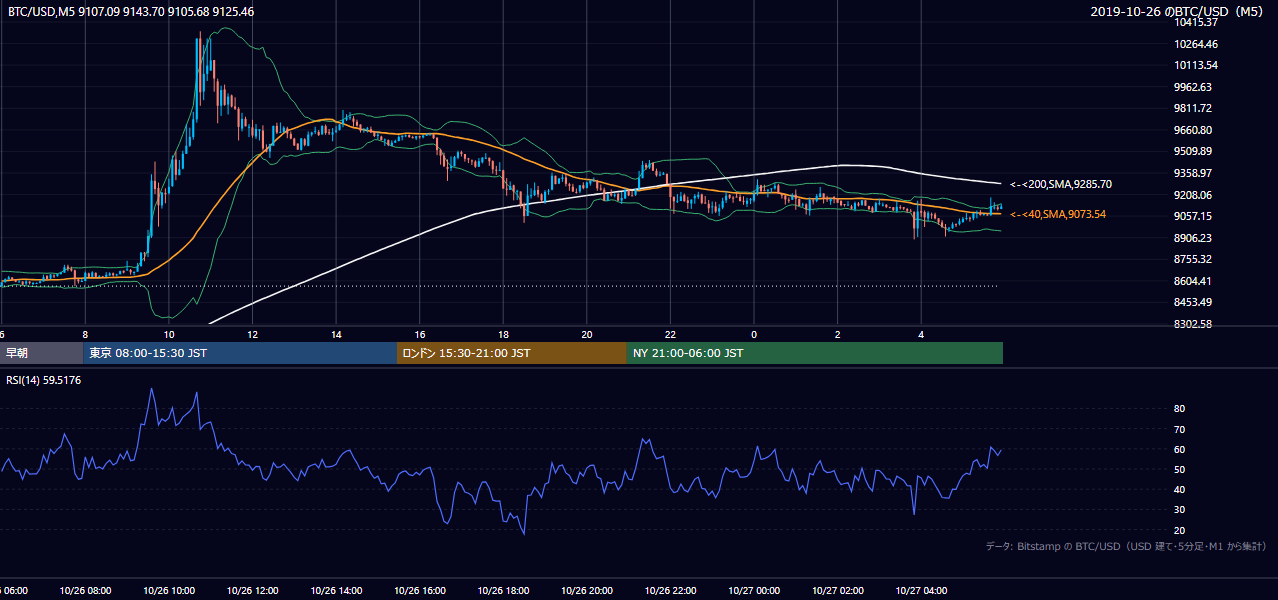Click the 10/27 04:00 time label
Screen dimensions: 1278x600
coord(921,591)
